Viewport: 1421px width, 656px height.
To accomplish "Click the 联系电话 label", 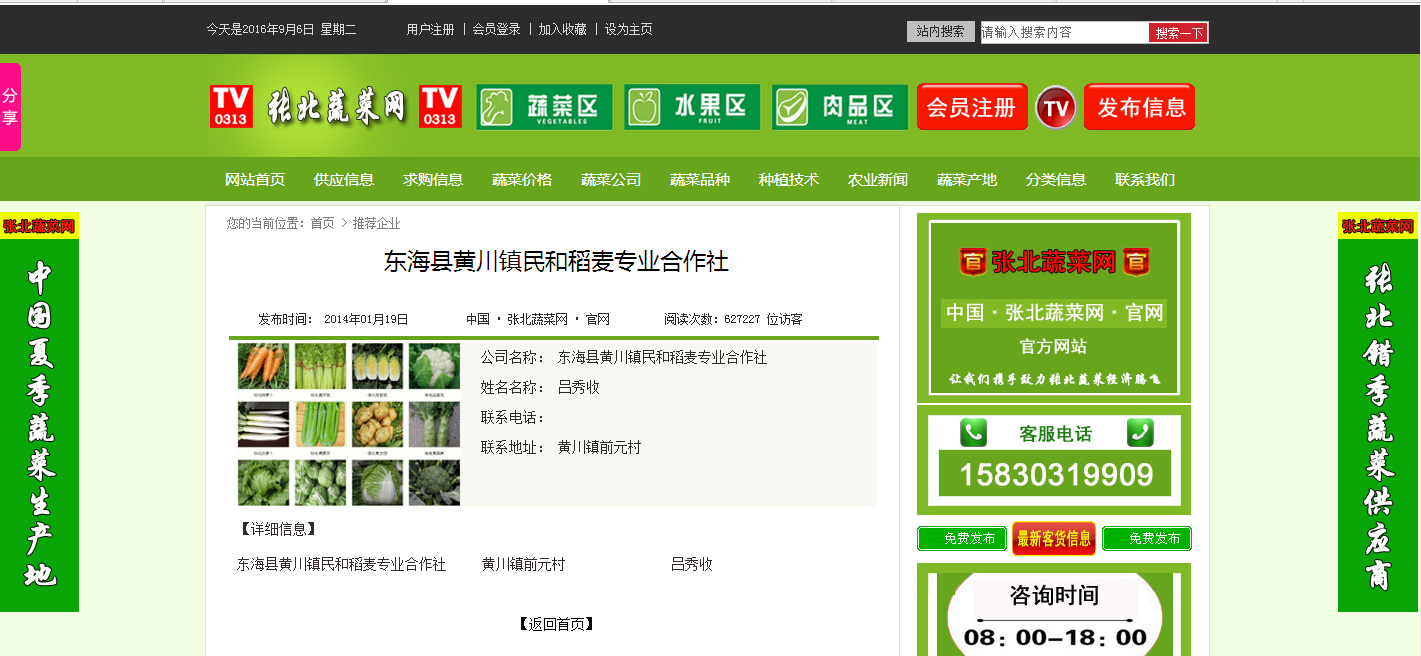I will [x=513, y=417].
